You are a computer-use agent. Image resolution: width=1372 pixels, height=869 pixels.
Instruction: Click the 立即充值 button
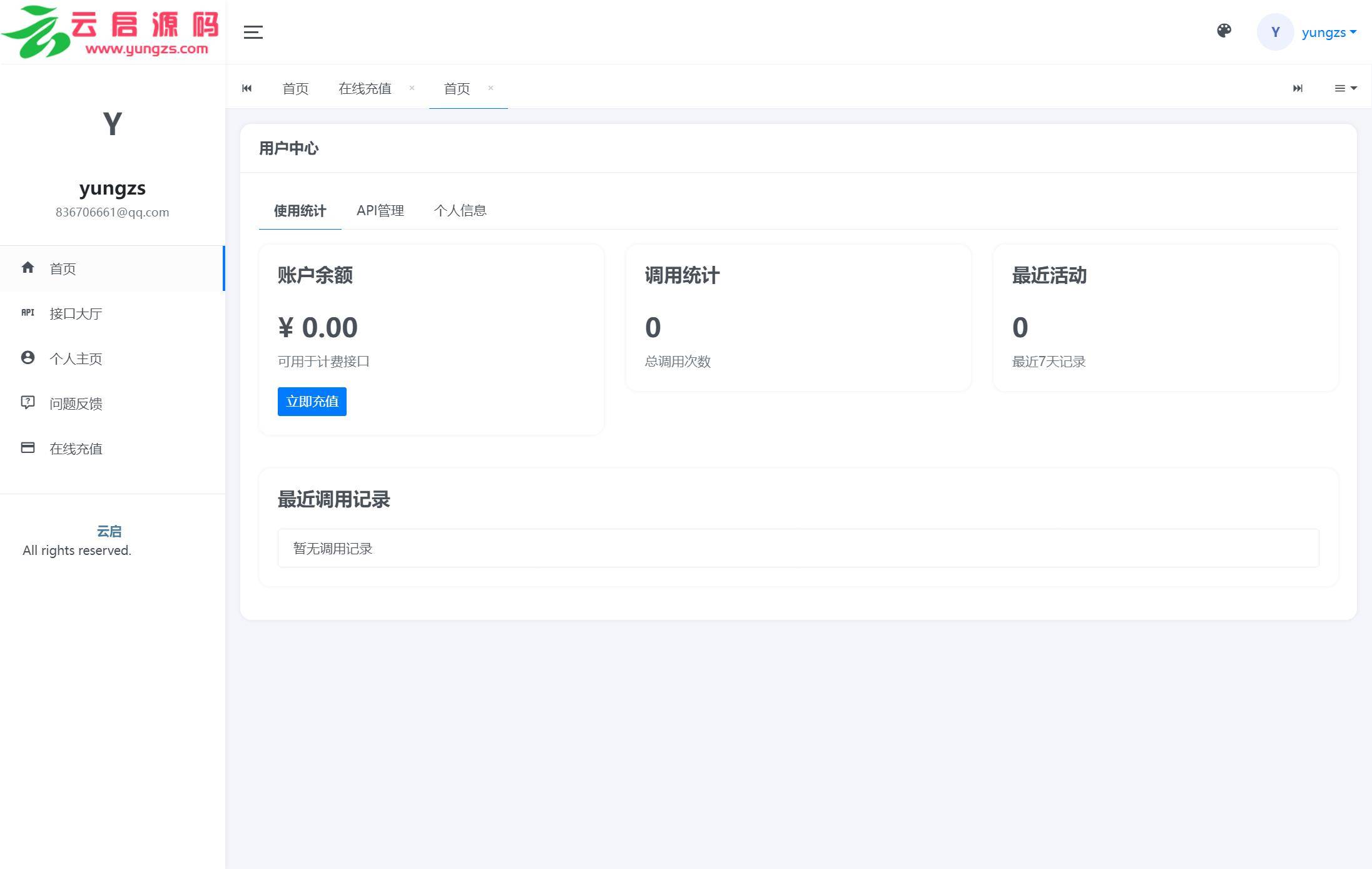(312, 402)
